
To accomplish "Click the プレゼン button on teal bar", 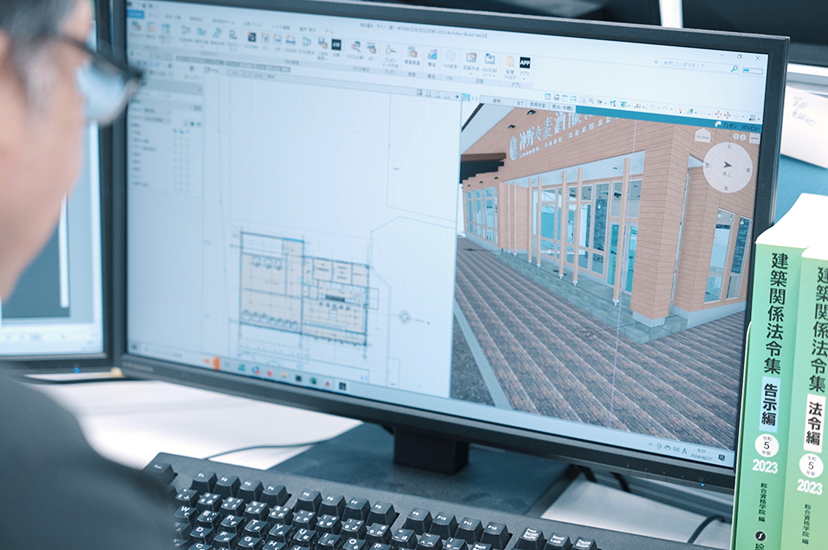I will coord(729,126).
